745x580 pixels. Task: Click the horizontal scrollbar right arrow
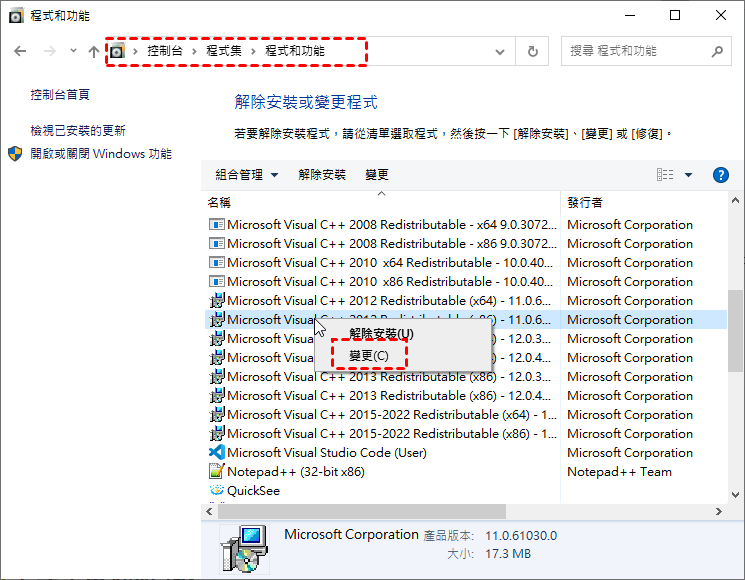(718, 512)
